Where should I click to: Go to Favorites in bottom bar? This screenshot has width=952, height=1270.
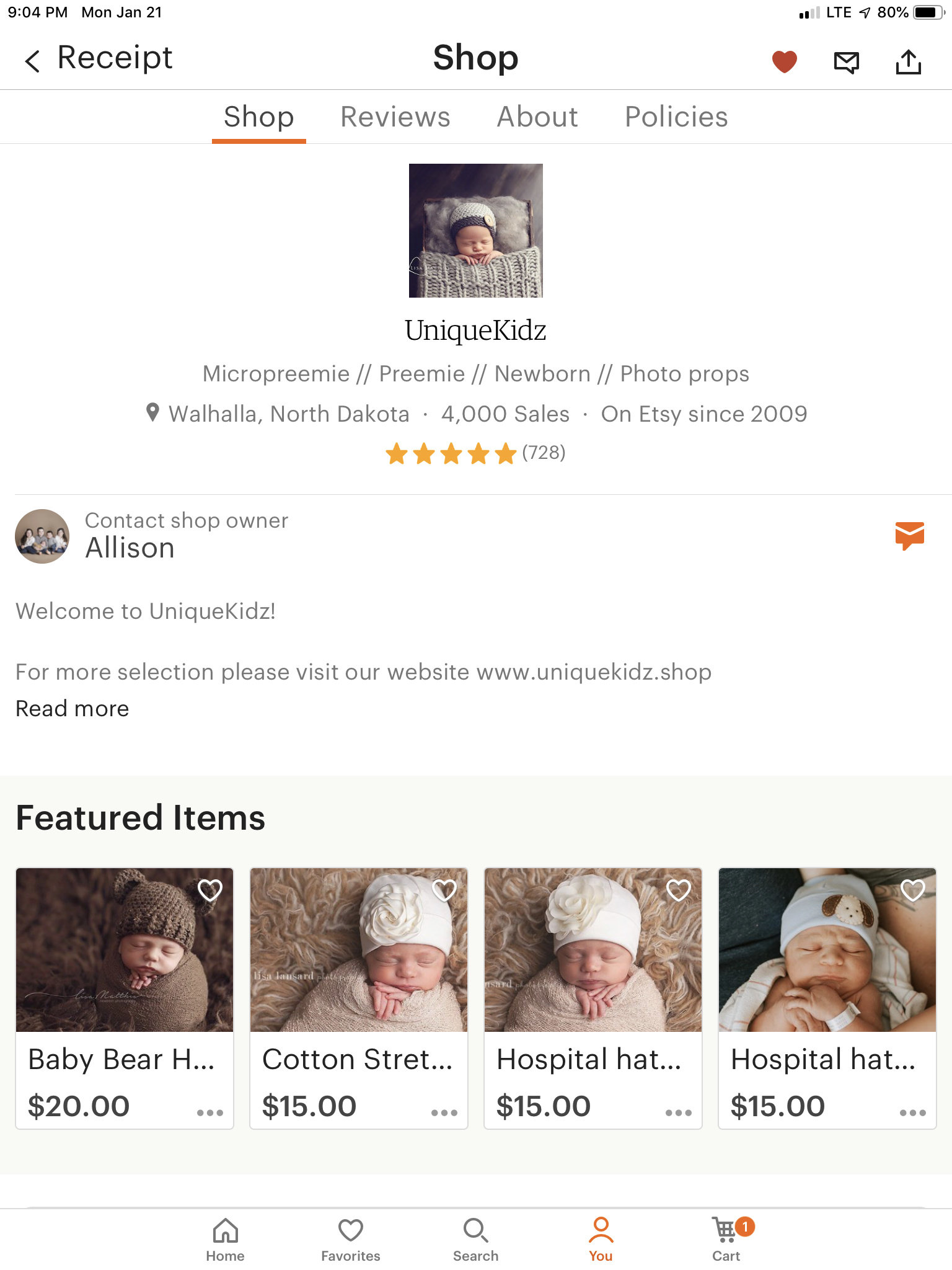tap(350, 1238)
